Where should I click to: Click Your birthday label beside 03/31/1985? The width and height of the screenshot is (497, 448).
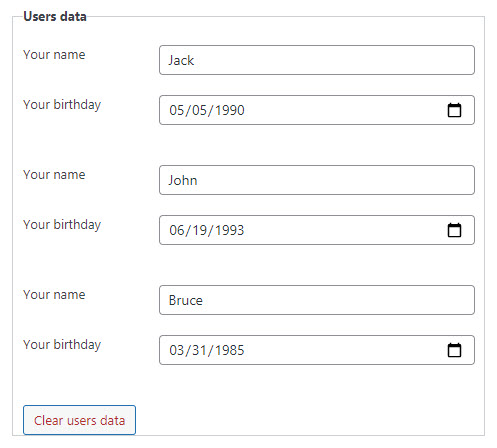62,345
